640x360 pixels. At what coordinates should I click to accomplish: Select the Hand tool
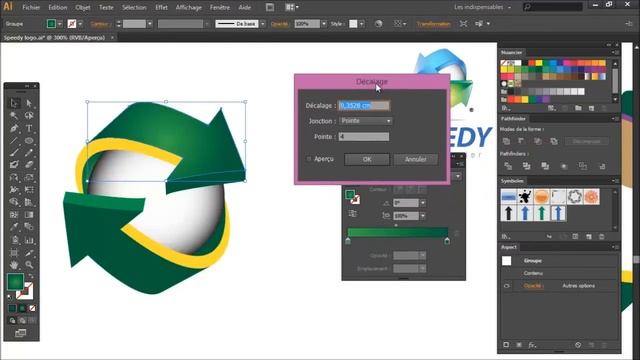pyautogui.click(x=14, y=265)
